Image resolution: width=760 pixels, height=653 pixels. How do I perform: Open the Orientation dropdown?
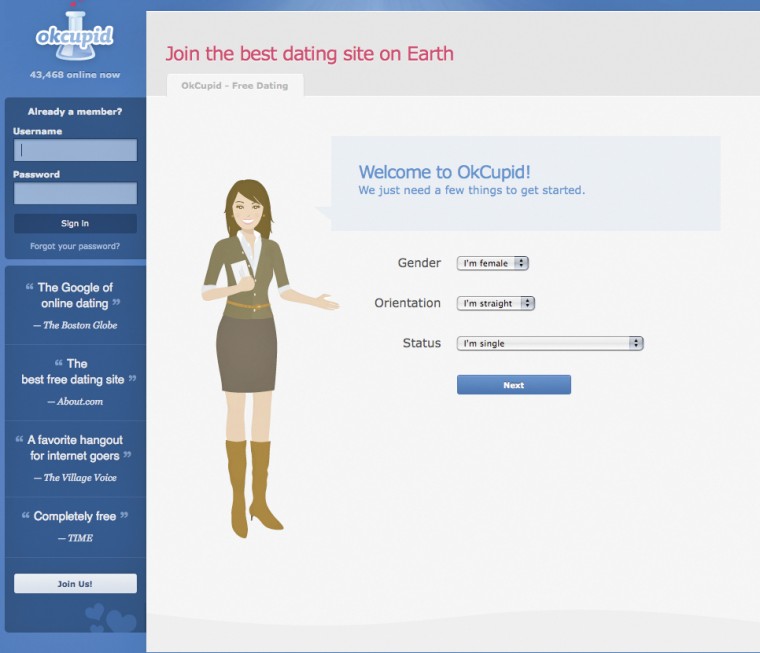point(495,303)
